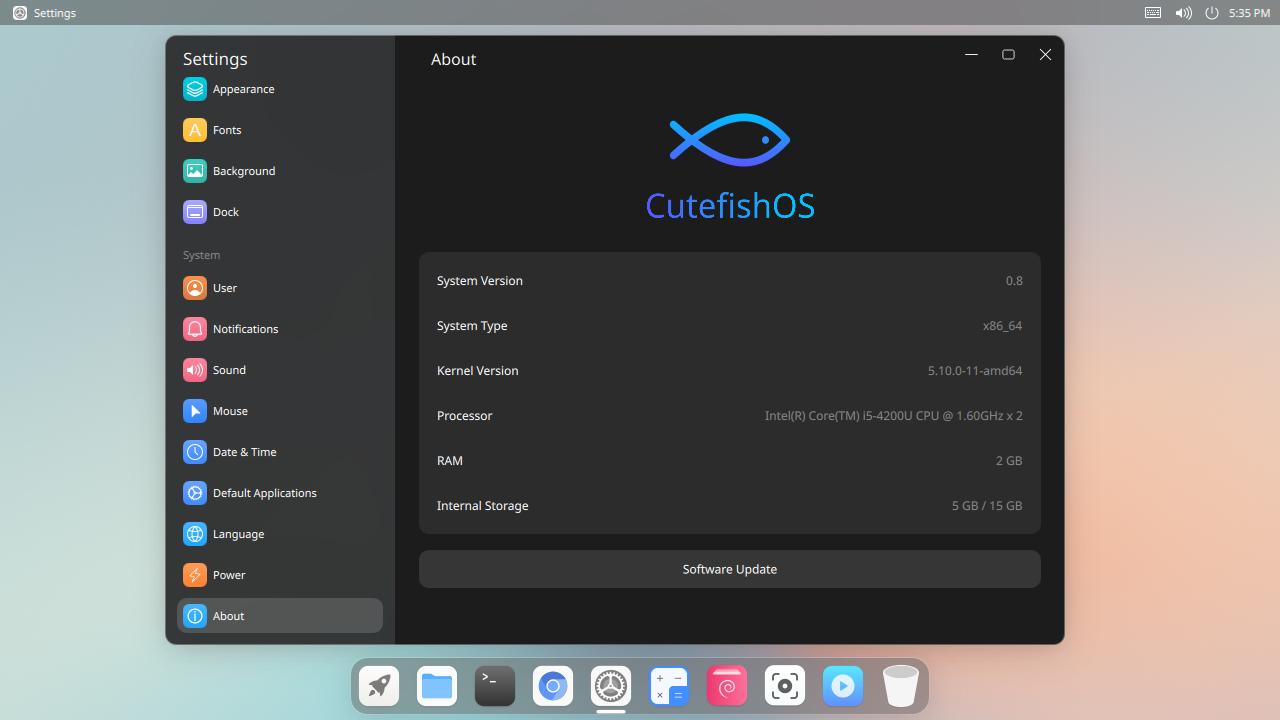
Task: Open volume control in top bar
Action: 1183,13
